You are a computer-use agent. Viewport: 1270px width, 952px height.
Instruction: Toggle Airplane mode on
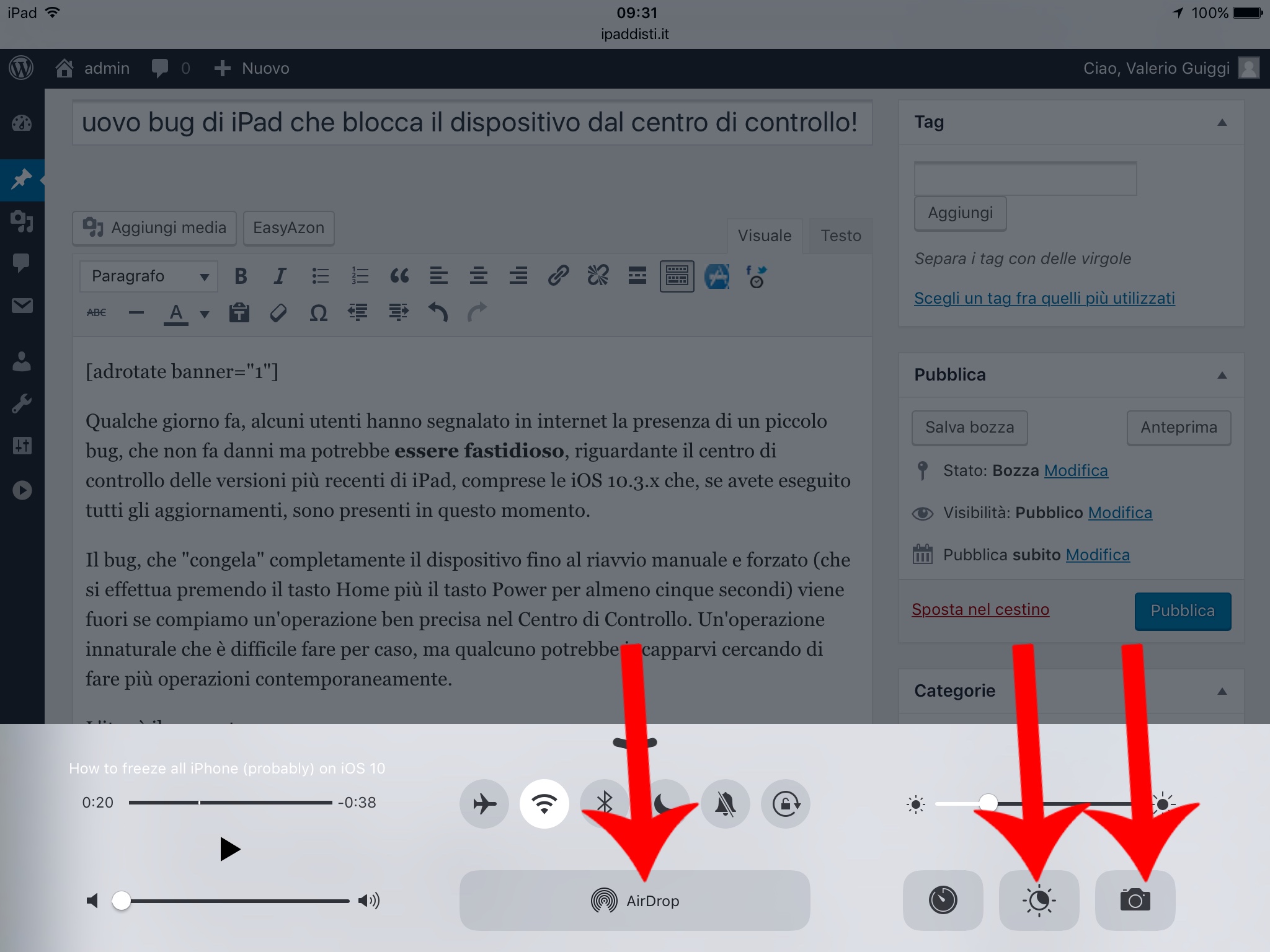(x=484, y=804)
